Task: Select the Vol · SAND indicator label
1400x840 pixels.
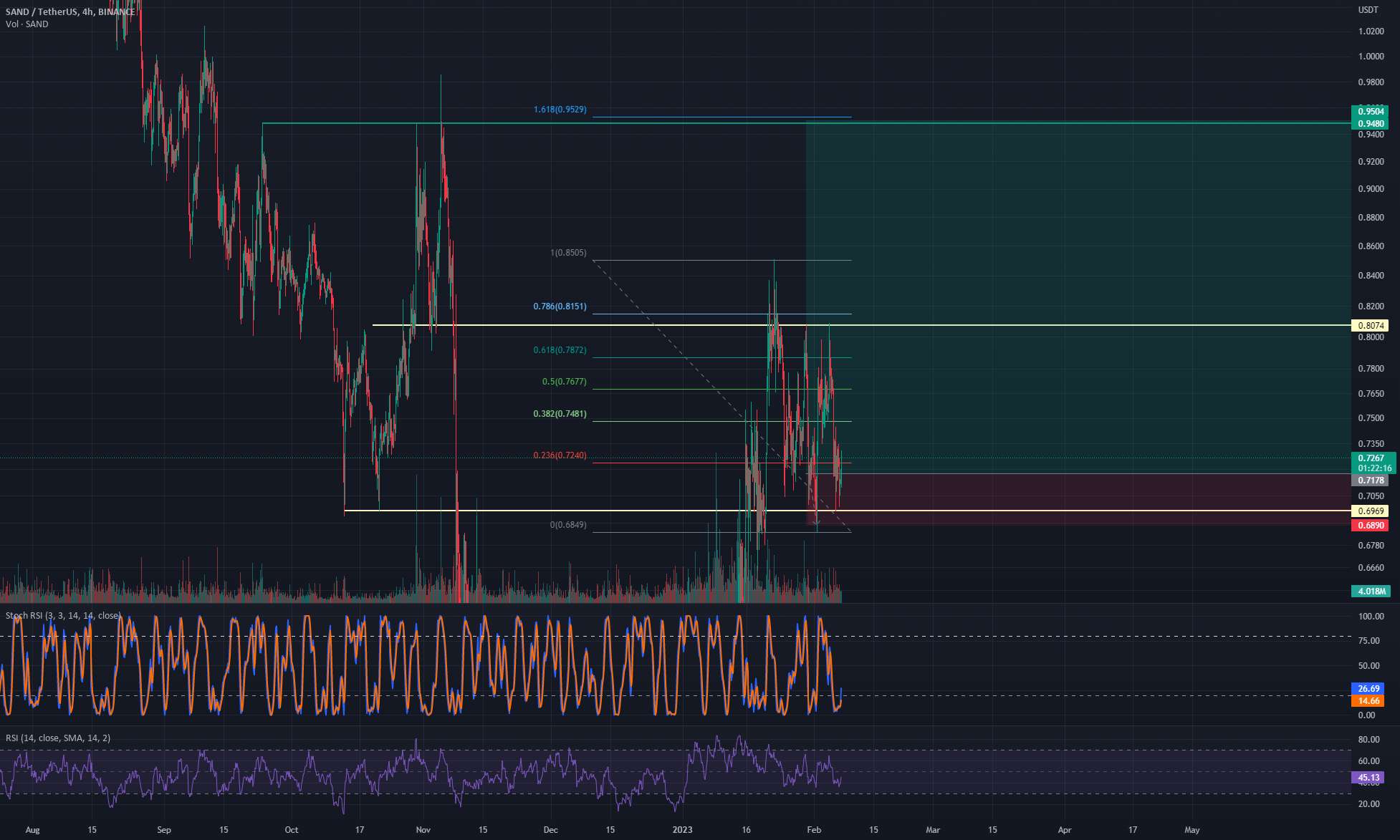Action: (x=27, y=24)
